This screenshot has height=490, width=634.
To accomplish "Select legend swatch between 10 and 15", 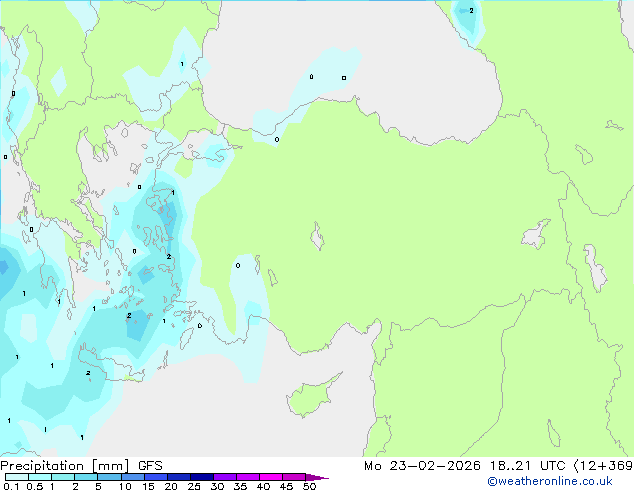I will pos(133,477).
